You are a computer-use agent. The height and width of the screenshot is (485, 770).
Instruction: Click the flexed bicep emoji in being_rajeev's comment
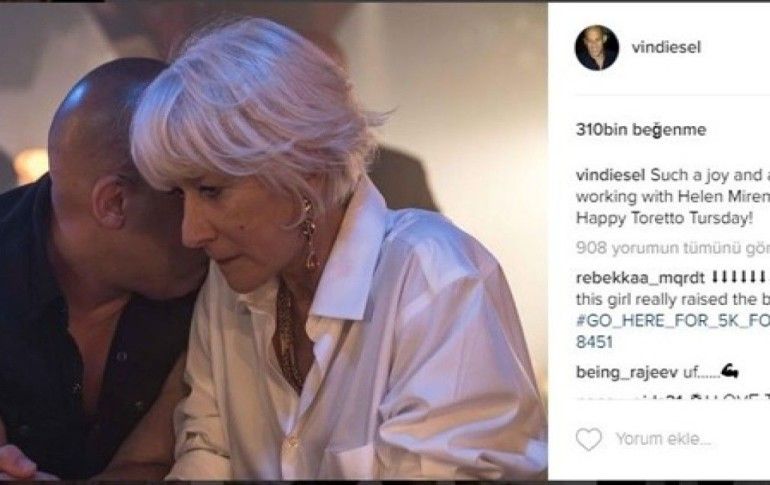[727, 372]
